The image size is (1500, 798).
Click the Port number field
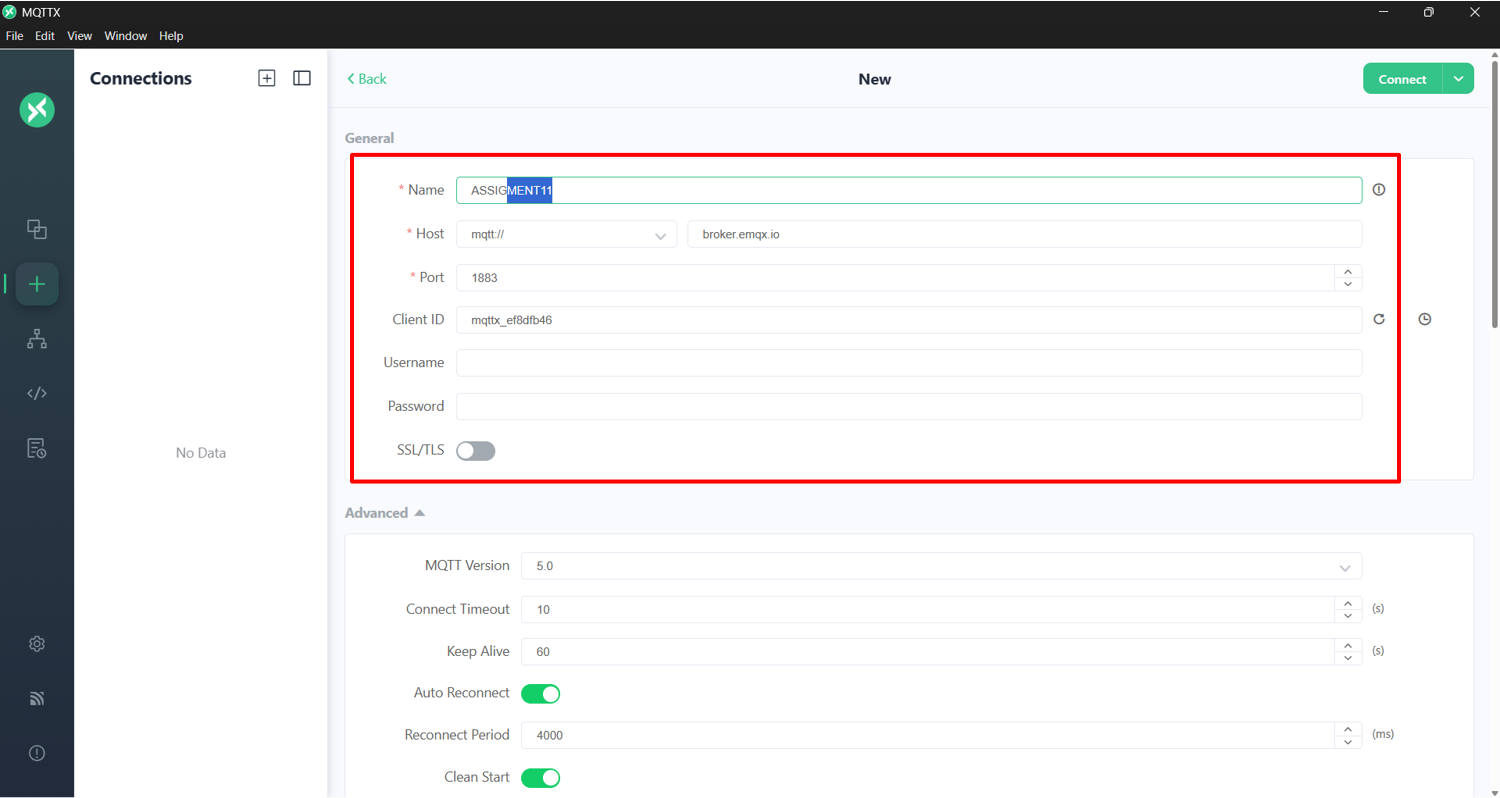pyautogui.click(x=895, y=278)
